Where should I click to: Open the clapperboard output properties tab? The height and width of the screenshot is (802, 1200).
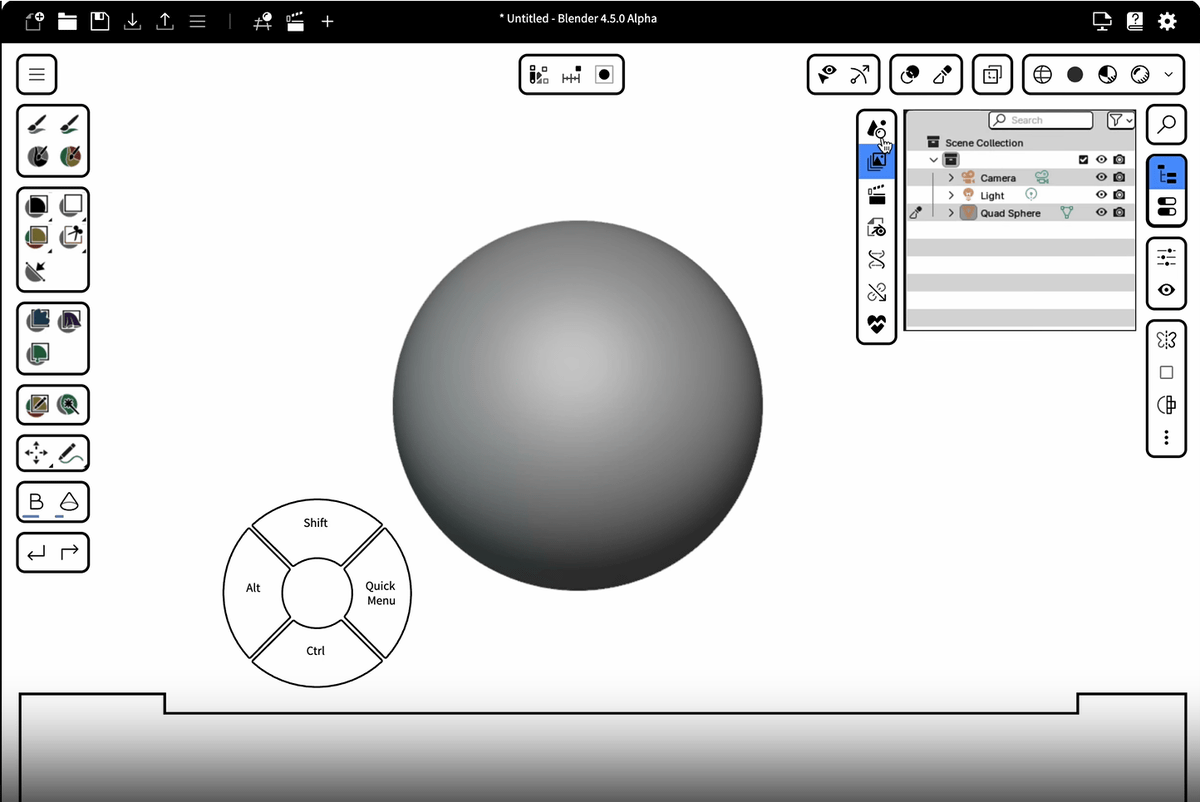pyautogui.click(x=877, y=194)
